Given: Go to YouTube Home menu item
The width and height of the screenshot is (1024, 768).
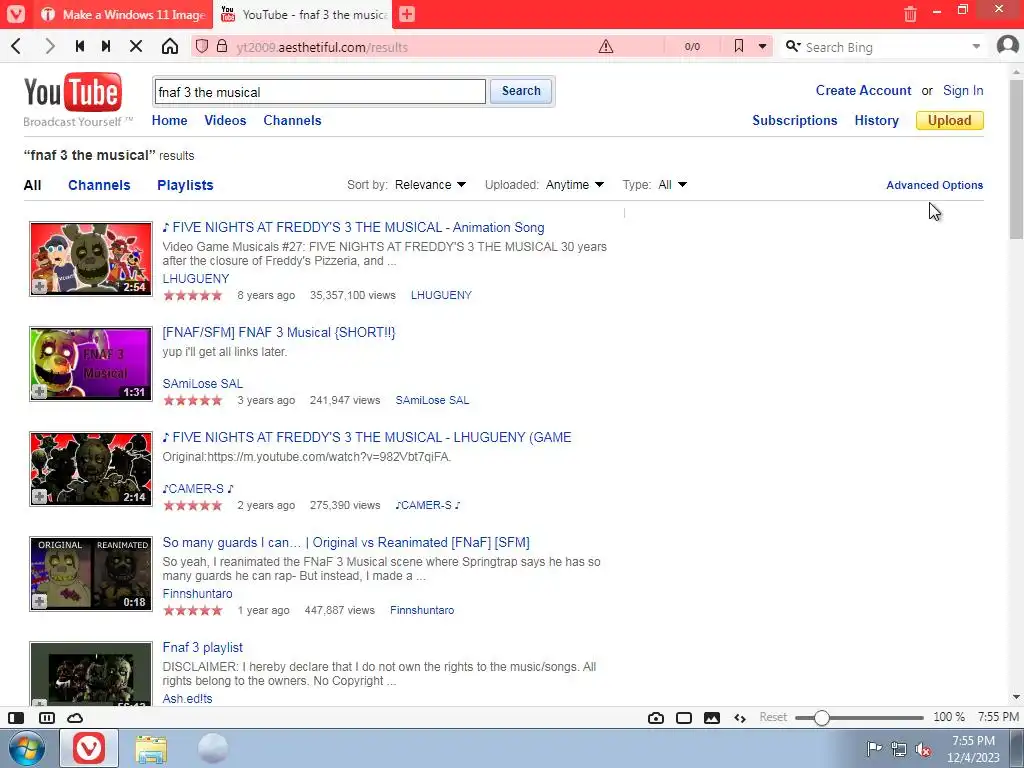Looking at the screenshot, I should (x=169, y=120).
